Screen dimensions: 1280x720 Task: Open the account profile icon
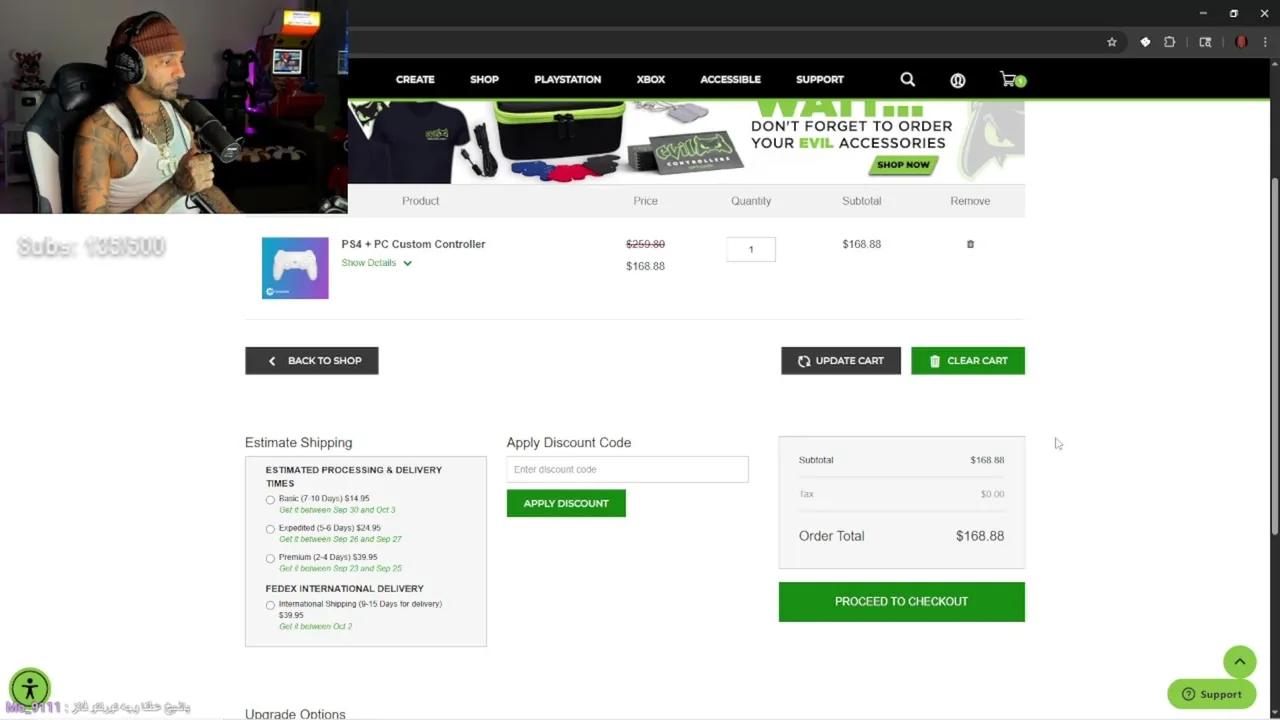point(958,80)
